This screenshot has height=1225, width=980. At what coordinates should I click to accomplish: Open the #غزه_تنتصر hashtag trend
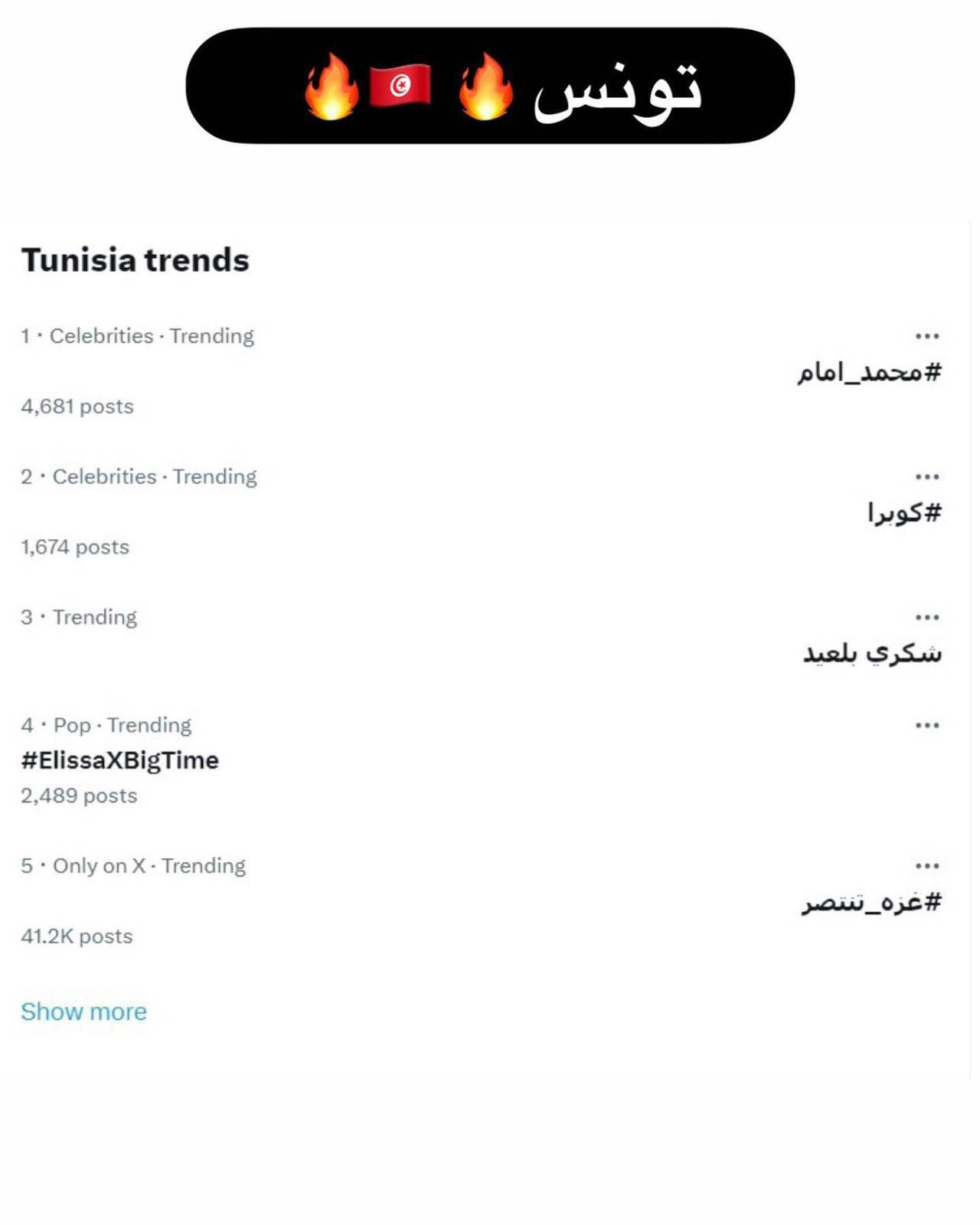(871, 902)
